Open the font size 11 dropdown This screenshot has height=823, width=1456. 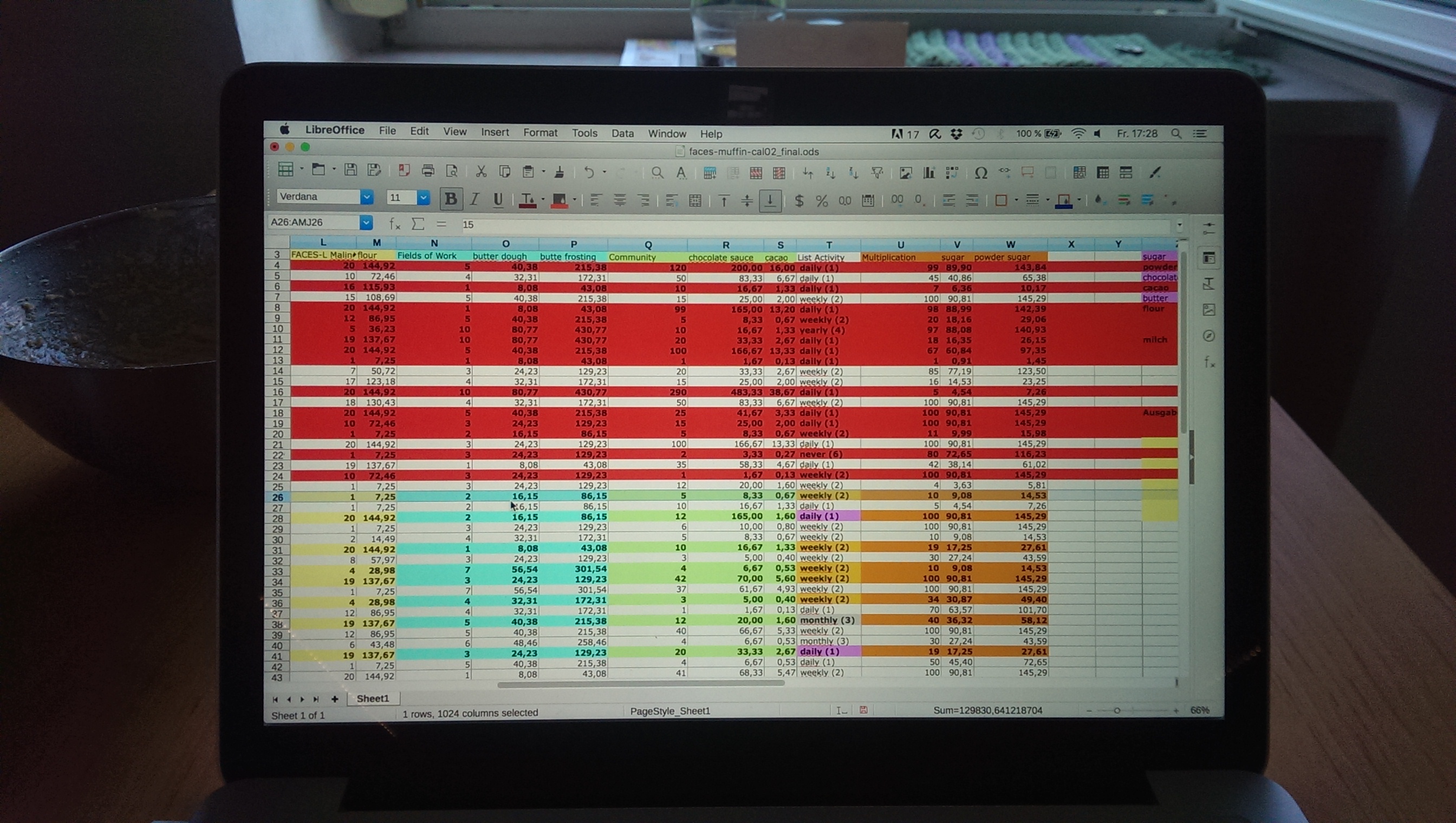[423, 197]
